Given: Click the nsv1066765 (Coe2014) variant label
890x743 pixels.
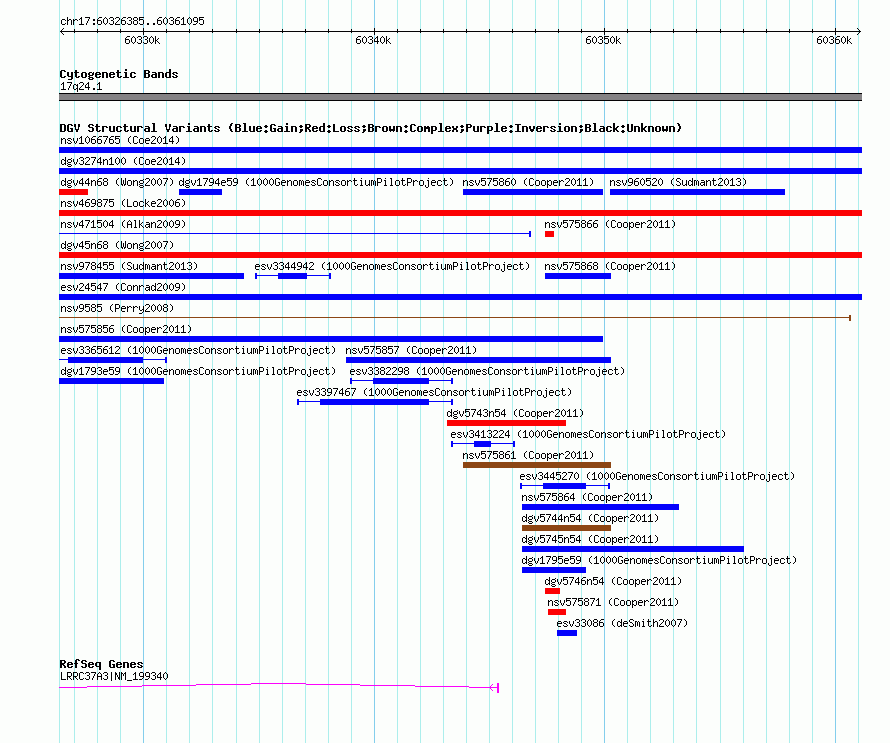Looking at the screenshot, I should pos(120,140).
